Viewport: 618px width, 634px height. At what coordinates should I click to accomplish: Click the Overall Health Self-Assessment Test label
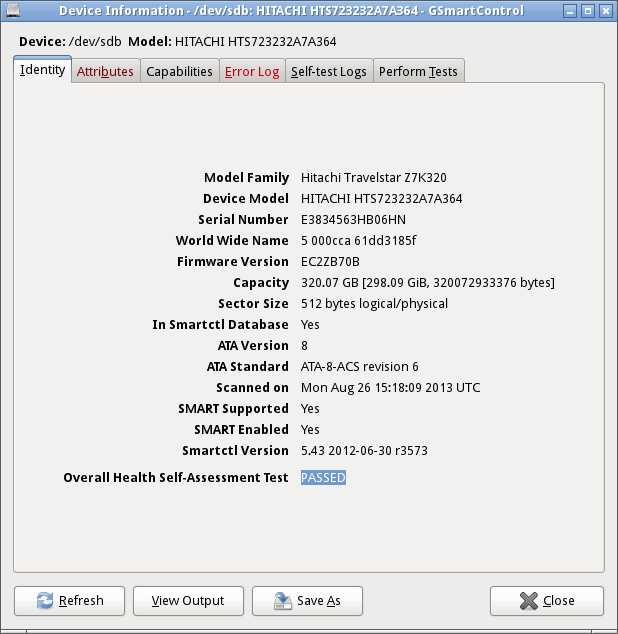[176, 478]
